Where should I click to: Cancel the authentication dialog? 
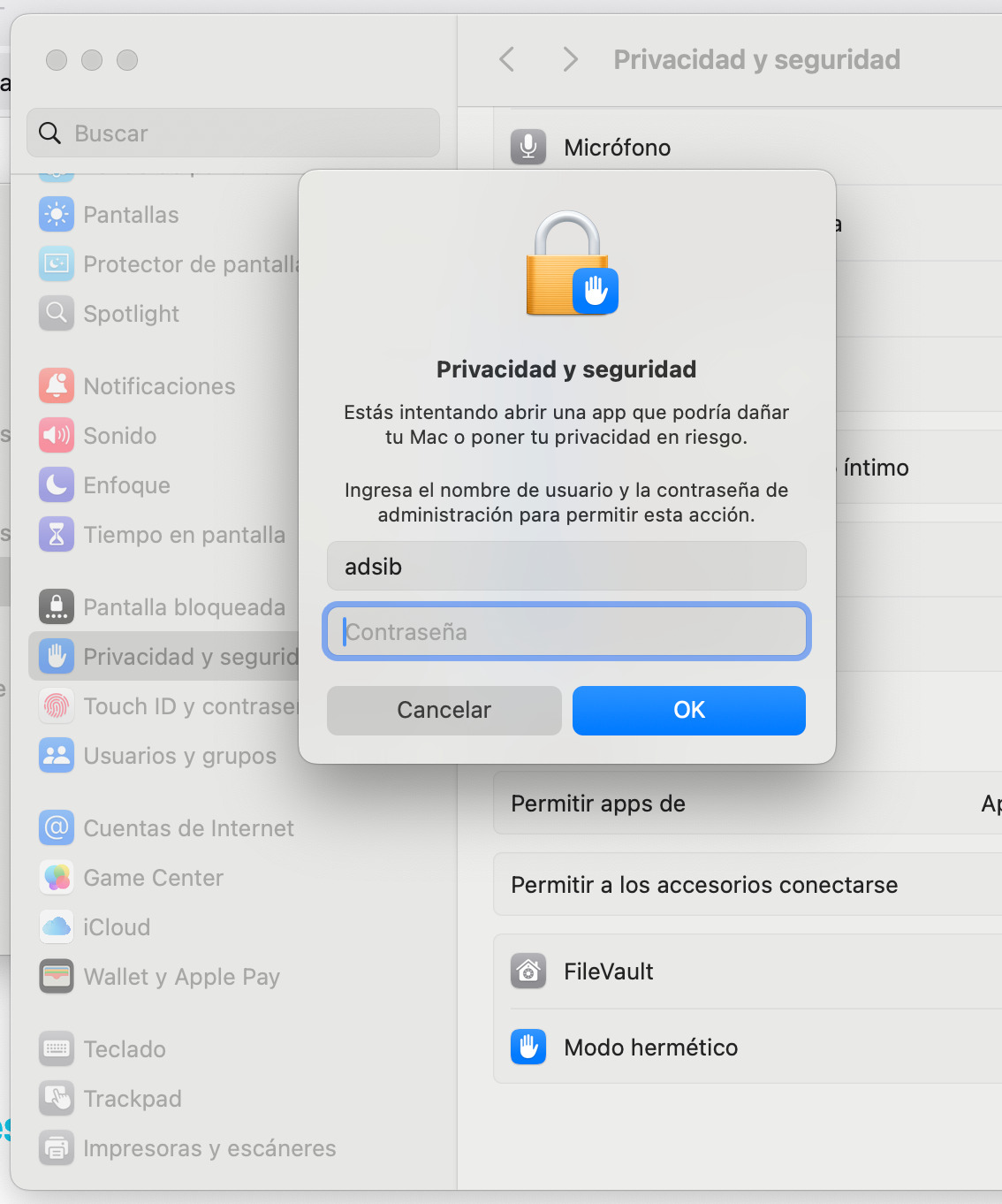(444, 710)
